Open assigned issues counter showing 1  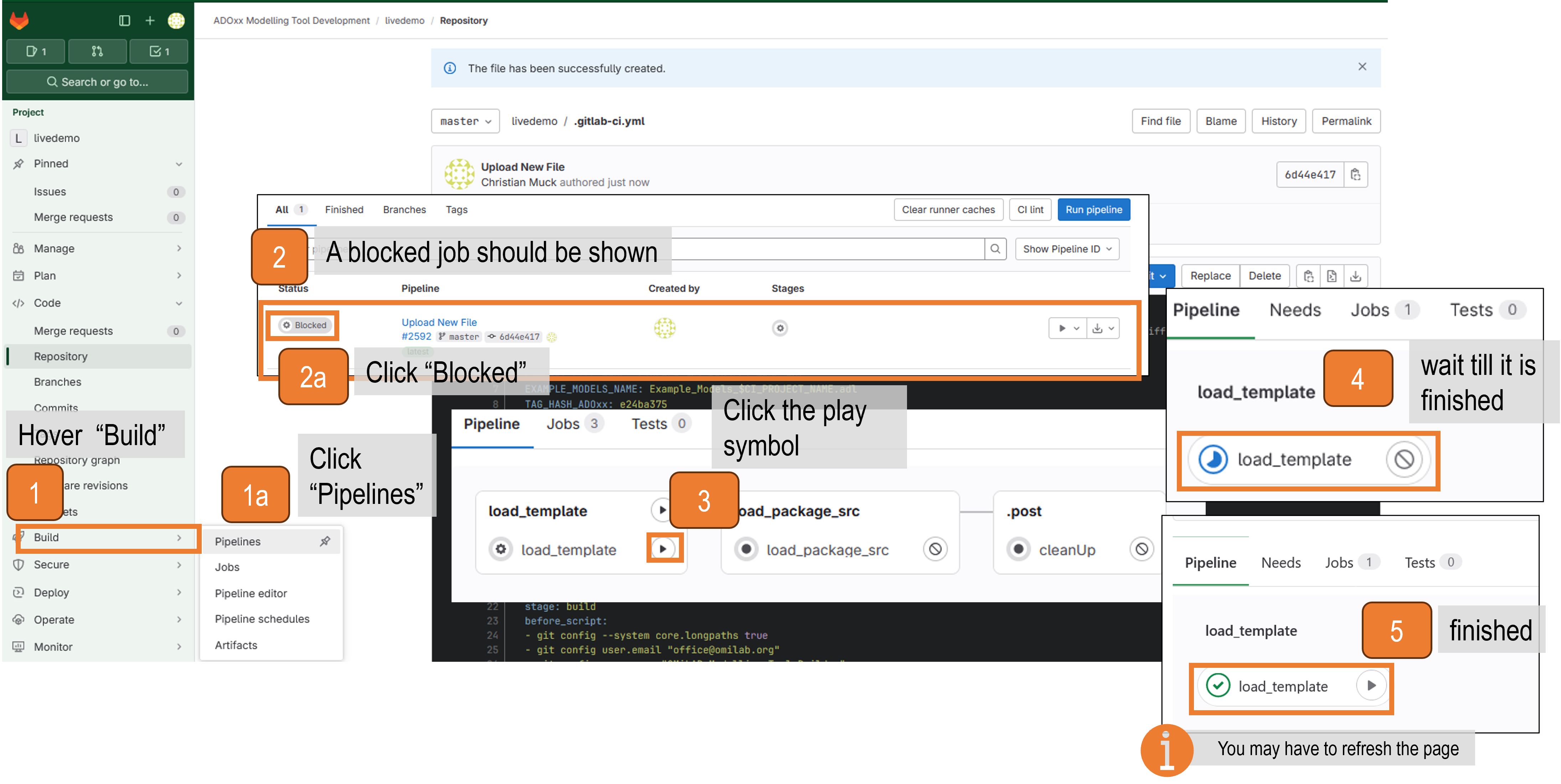click(x=36, y=52)
